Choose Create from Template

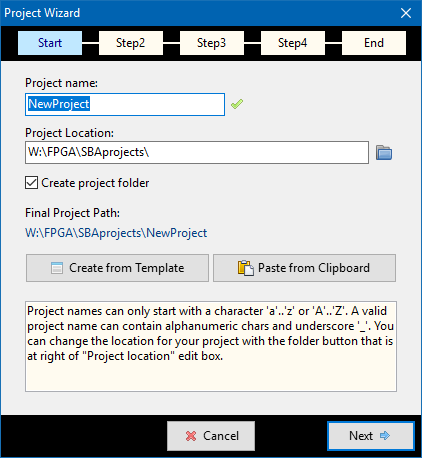pyautogui.click(x=117, y=268)
